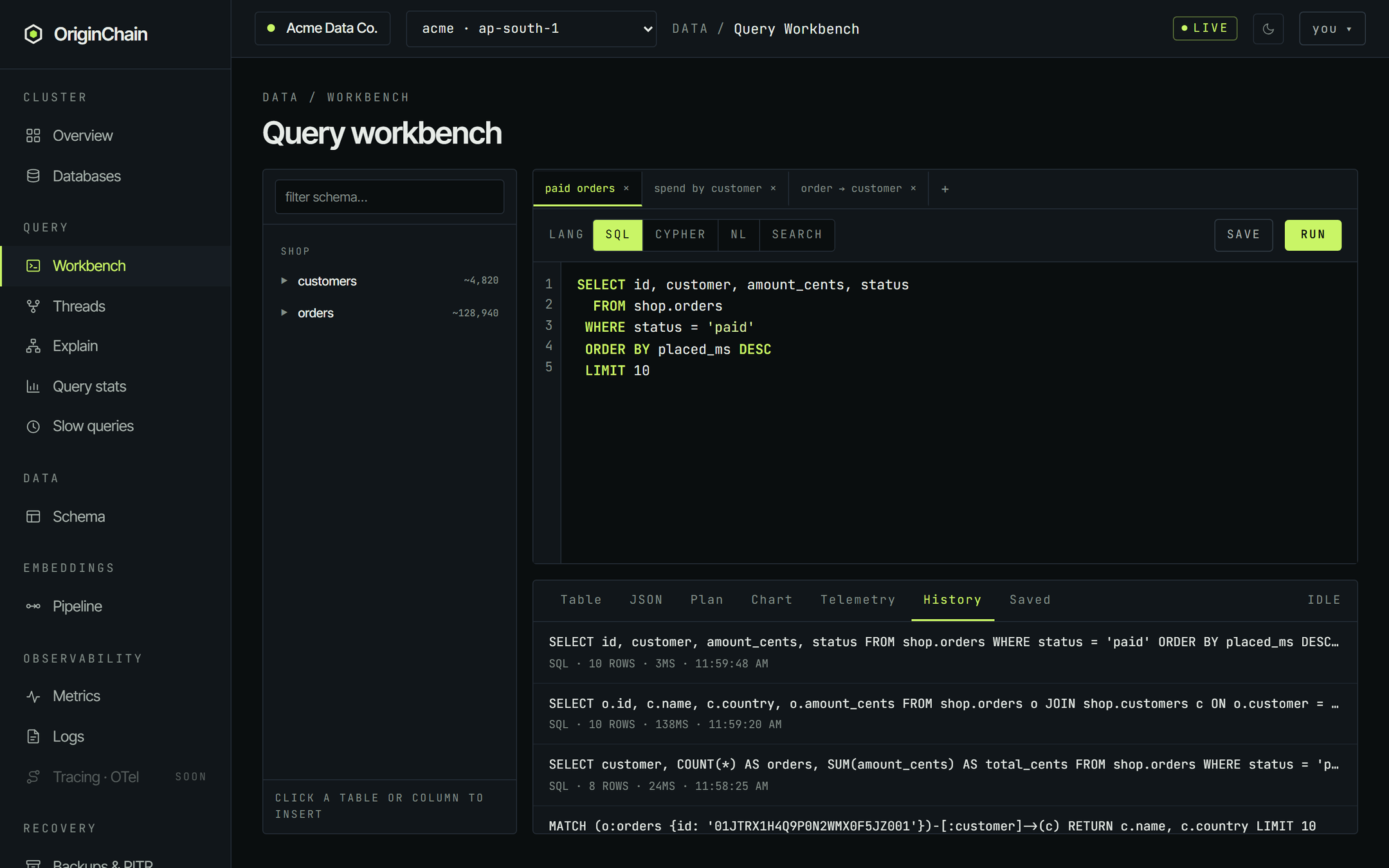Image resolution: width=1389 pixels, height=868 pixels.
Task: Click the Threads branch icon
Action: click(x=33, y=306)
